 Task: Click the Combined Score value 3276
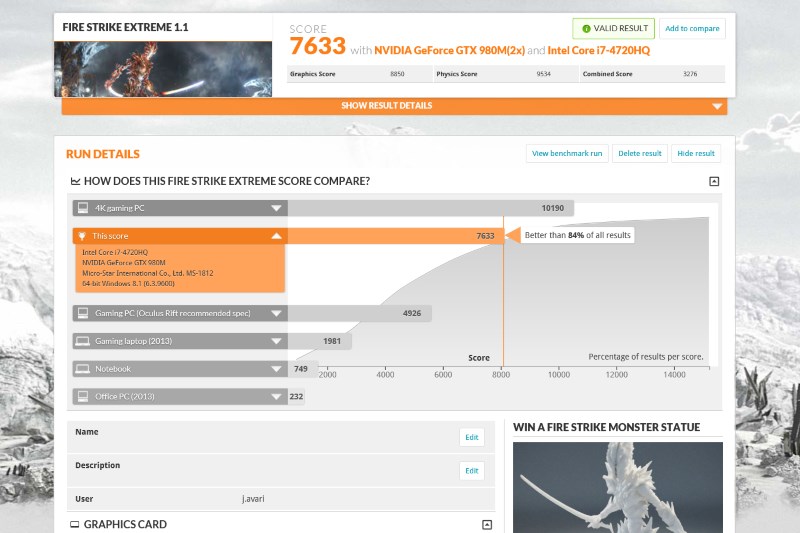click(x=690, y=74)
